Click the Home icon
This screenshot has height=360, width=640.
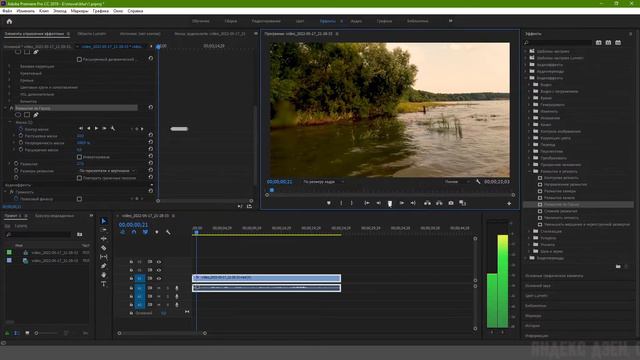[x=9, y=22]
